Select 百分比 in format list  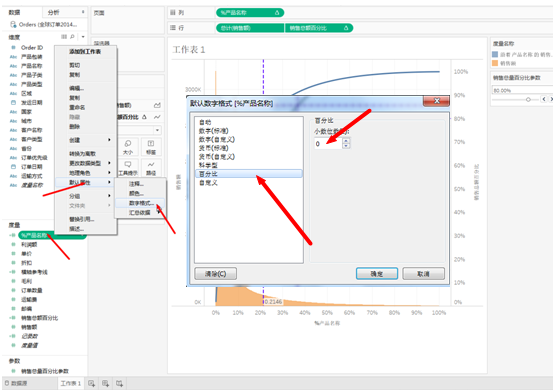pyautogui.click(x=249, y=174)
